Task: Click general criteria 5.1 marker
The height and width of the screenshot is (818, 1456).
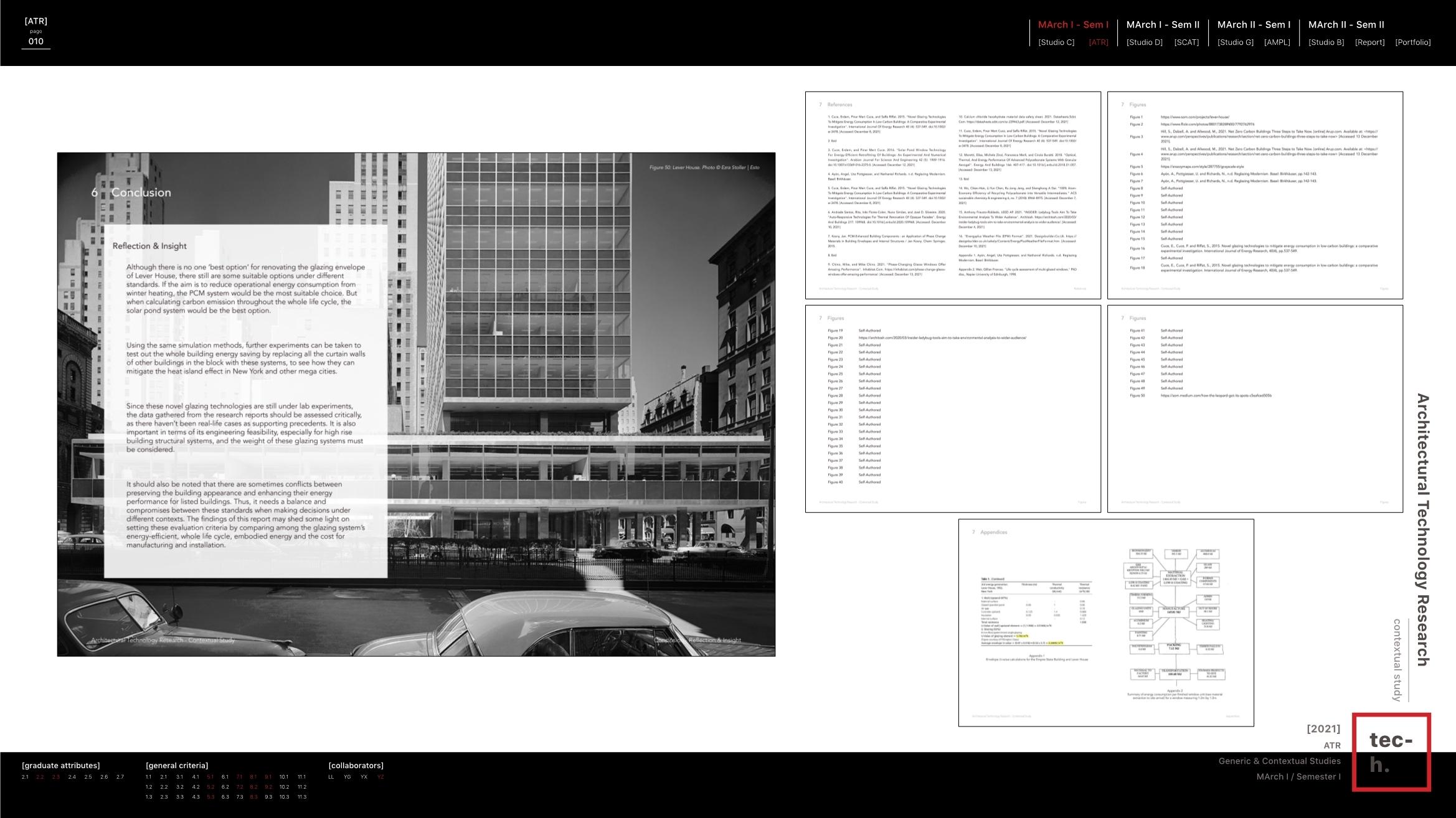Action: tap(210, 777)
